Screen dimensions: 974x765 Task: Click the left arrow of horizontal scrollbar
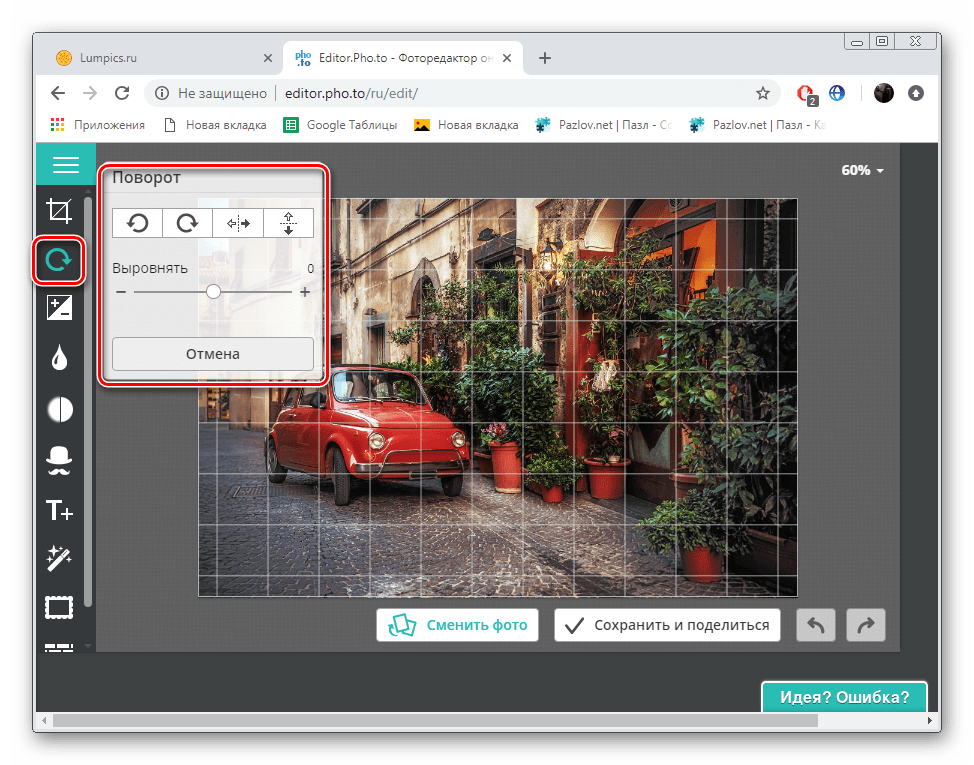(43, 720)
